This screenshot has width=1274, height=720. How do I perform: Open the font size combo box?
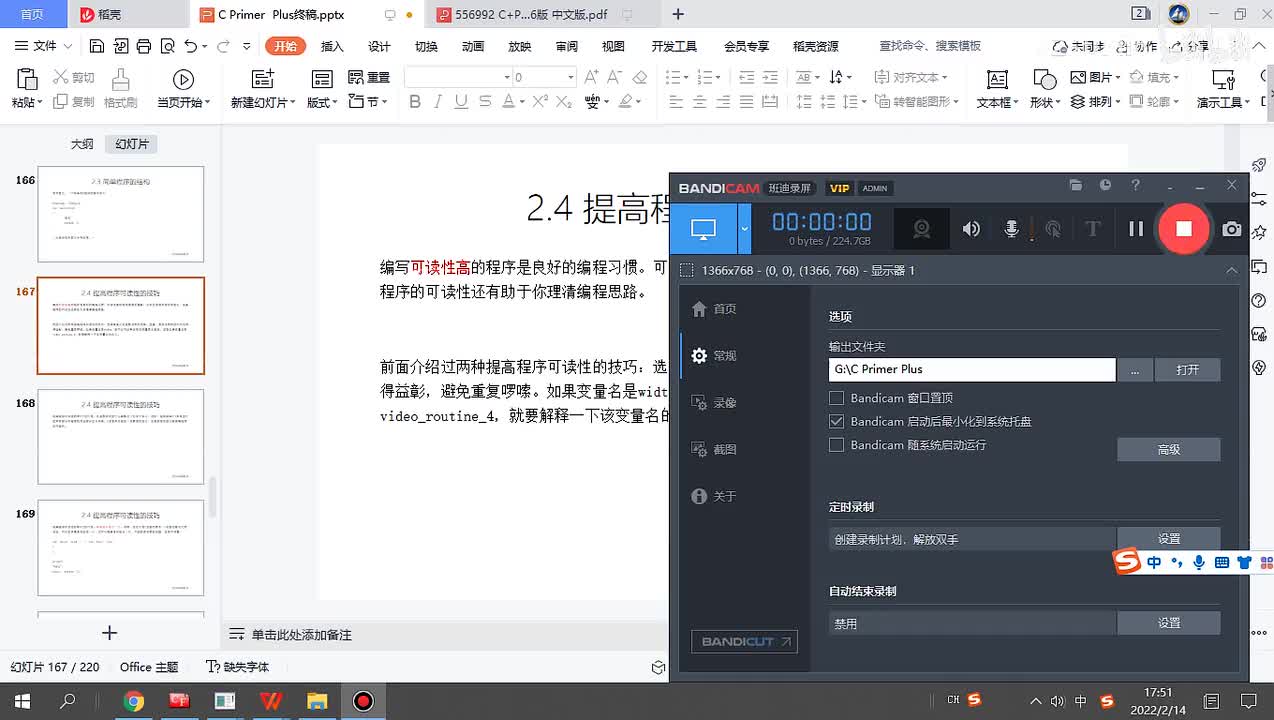pos(544,77)
